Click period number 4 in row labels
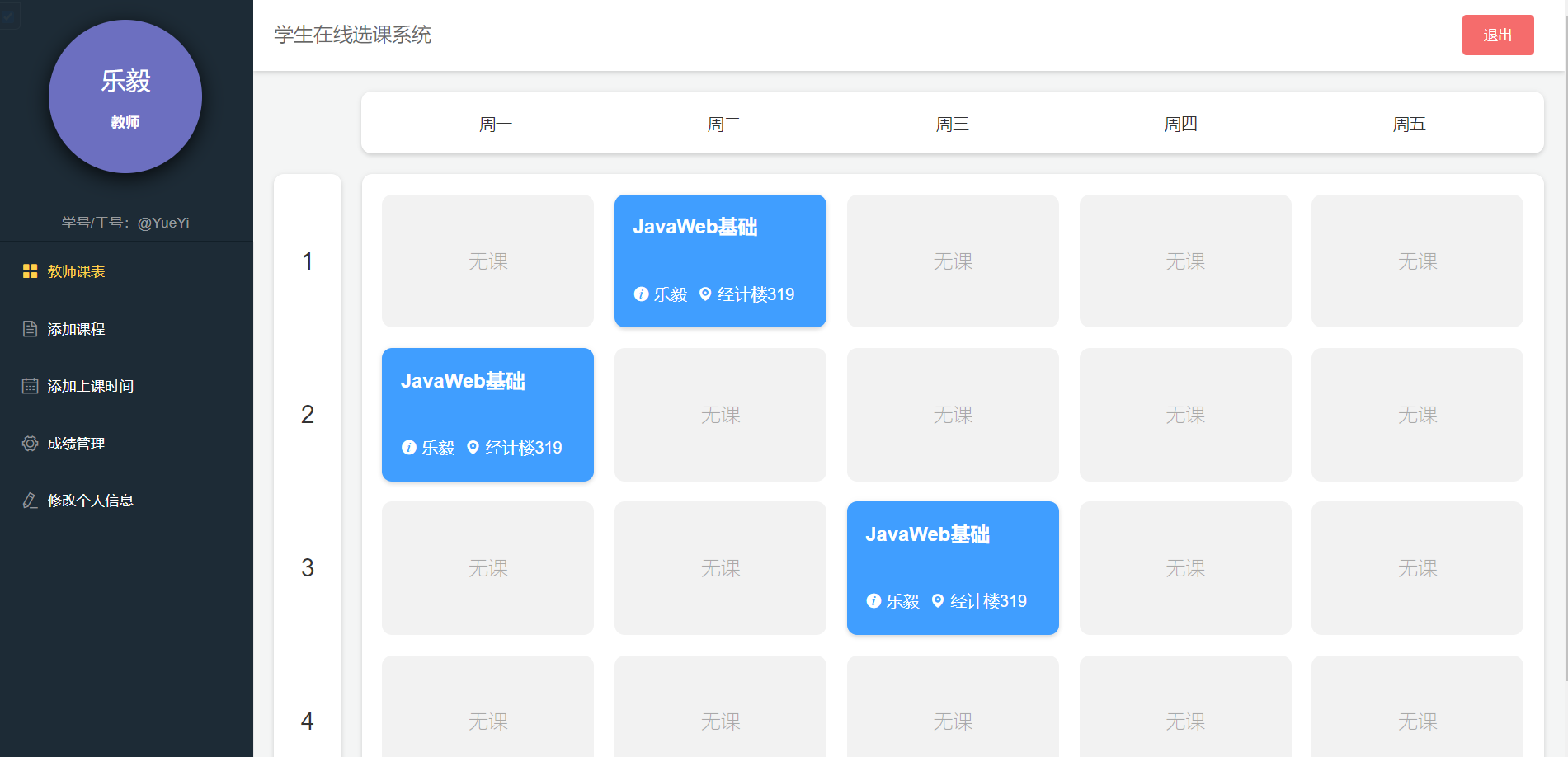 coord(308,722)
